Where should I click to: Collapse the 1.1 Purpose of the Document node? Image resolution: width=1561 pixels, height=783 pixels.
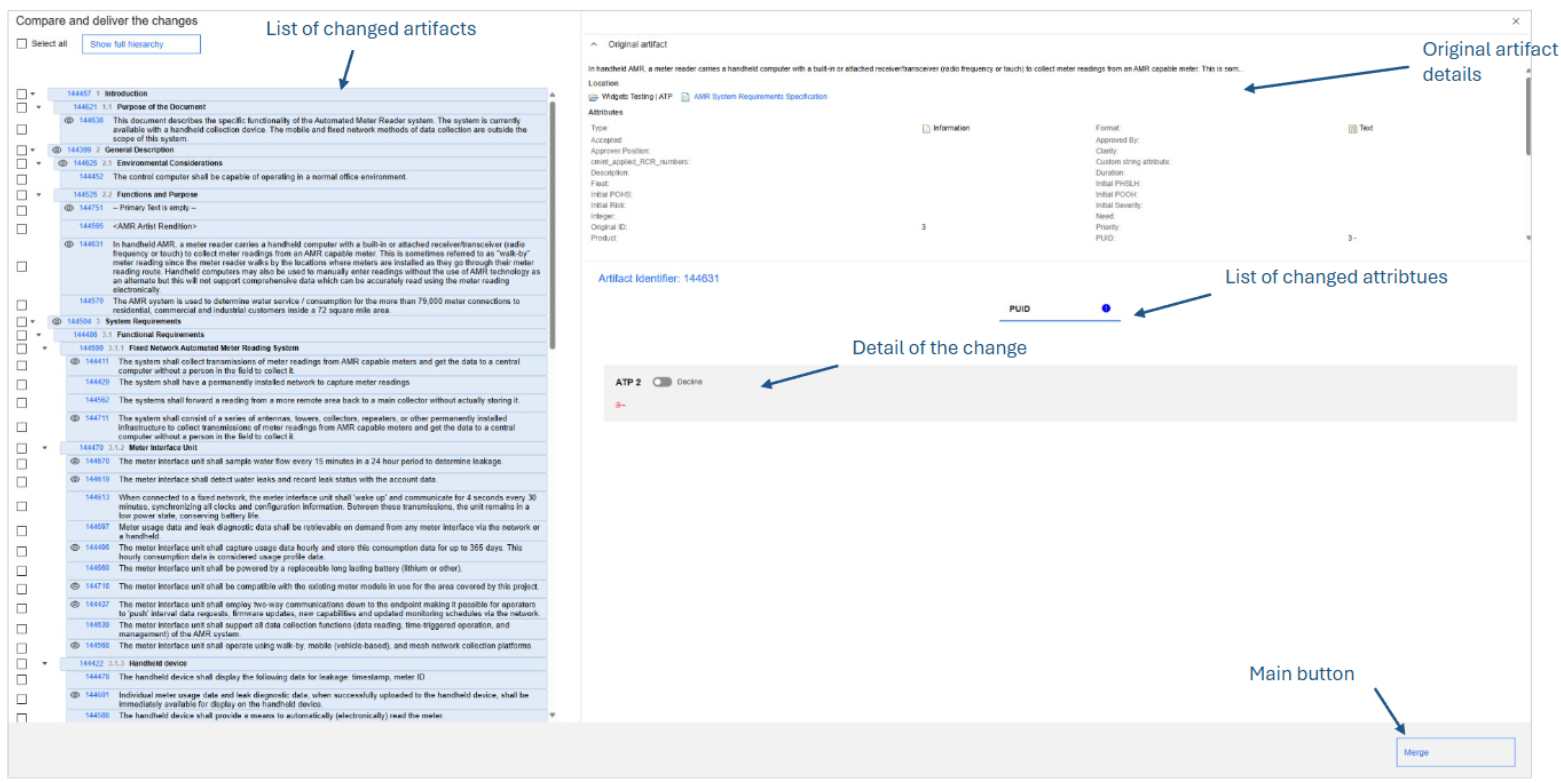[x=38, y=107]
